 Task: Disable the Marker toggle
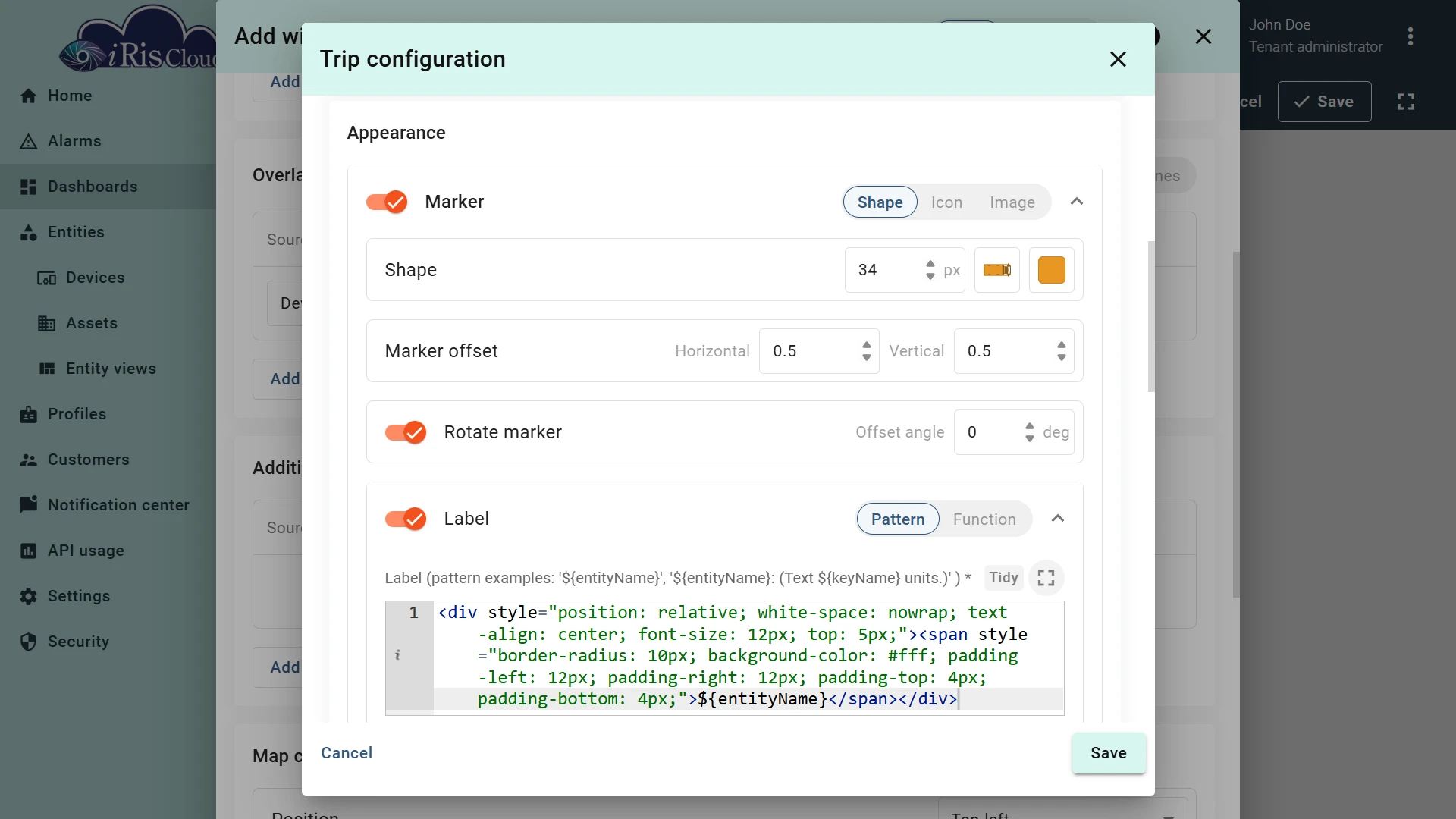[387, 202]
